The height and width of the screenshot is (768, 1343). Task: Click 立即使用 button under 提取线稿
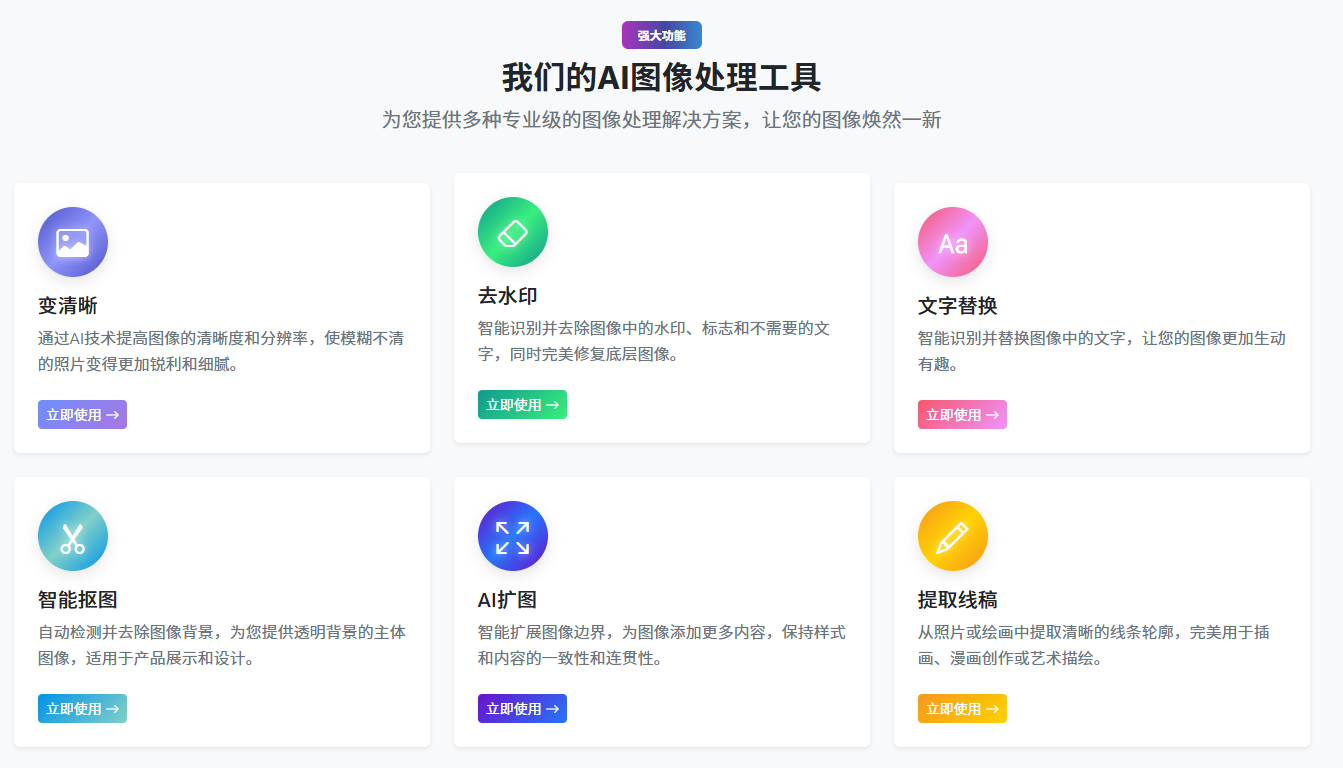pos(962,709)
